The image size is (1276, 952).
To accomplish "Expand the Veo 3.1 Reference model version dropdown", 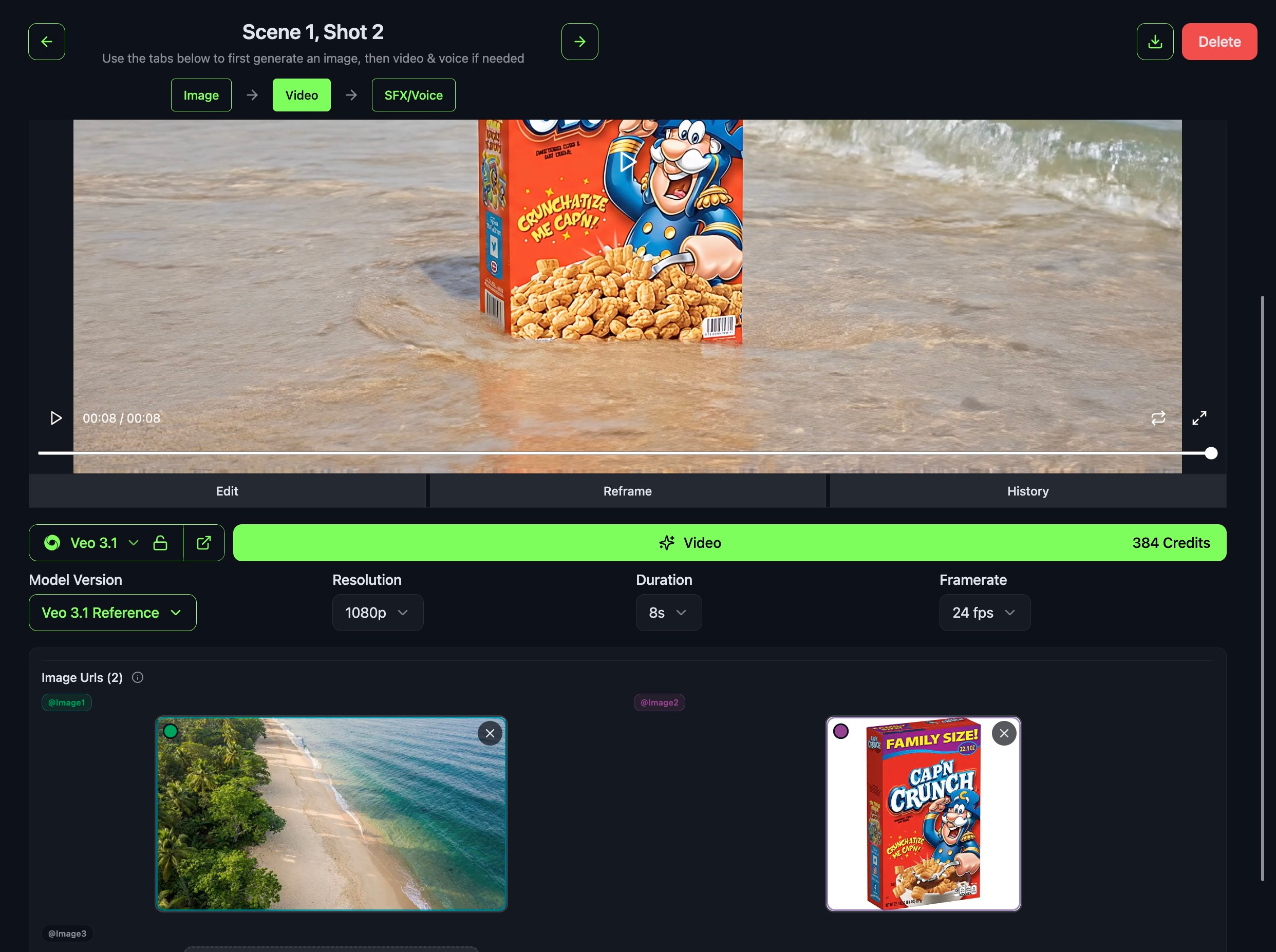I will click(112, 613).
